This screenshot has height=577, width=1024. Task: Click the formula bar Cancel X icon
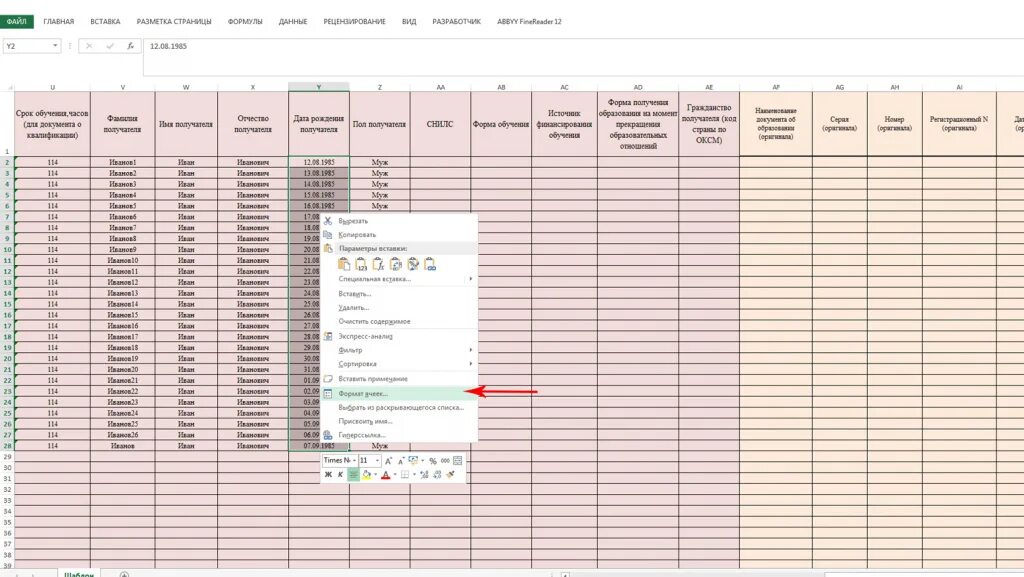(x=89, y=46)
